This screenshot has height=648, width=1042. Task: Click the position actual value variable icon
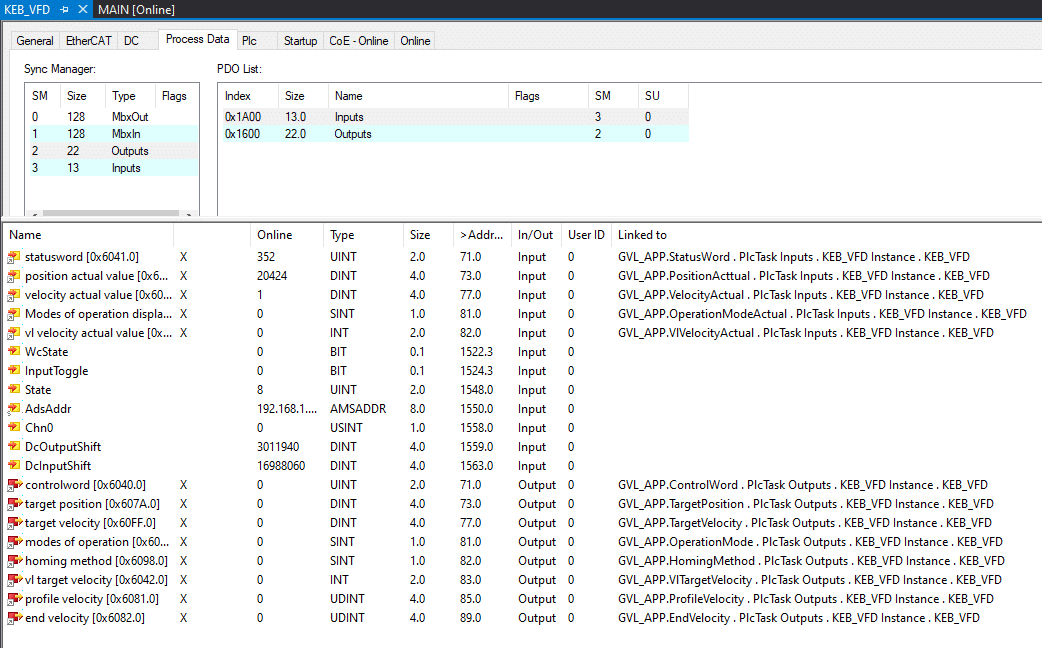click(x=14, y=276)
